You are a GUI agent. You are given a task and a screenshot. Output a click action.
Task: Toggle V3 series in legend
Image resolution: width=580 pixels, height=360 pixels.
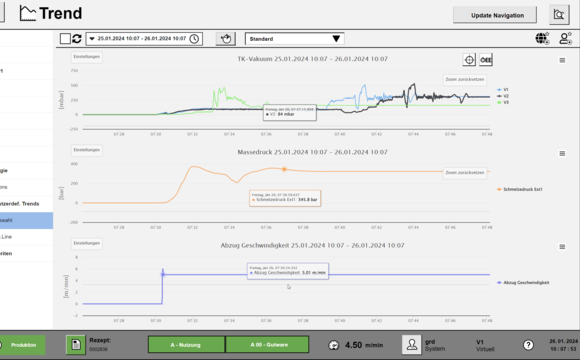click(503, 102)
